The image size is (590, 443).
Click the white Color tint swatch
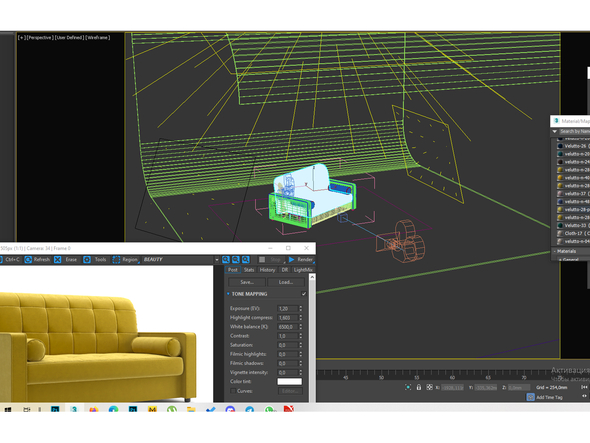pos(289,382)
